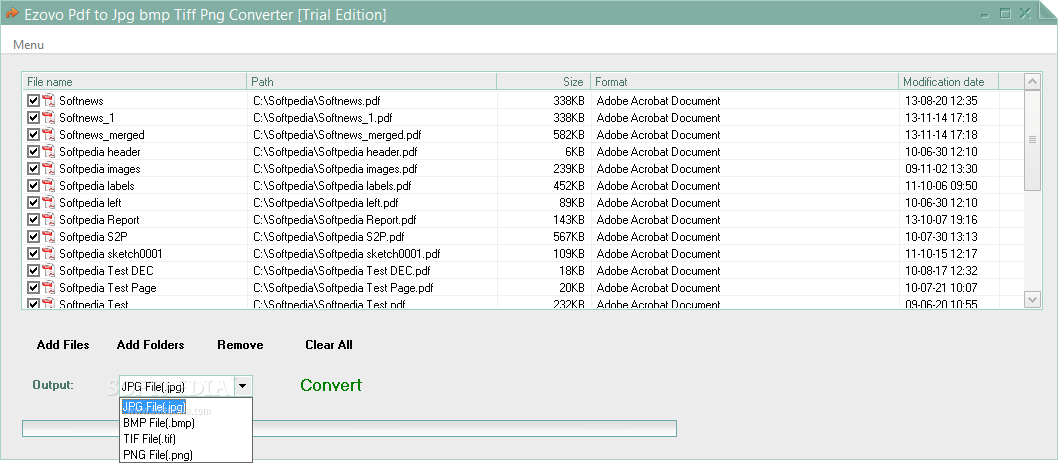Click the PDF icon beside Softnews_merged

[49, 134]
